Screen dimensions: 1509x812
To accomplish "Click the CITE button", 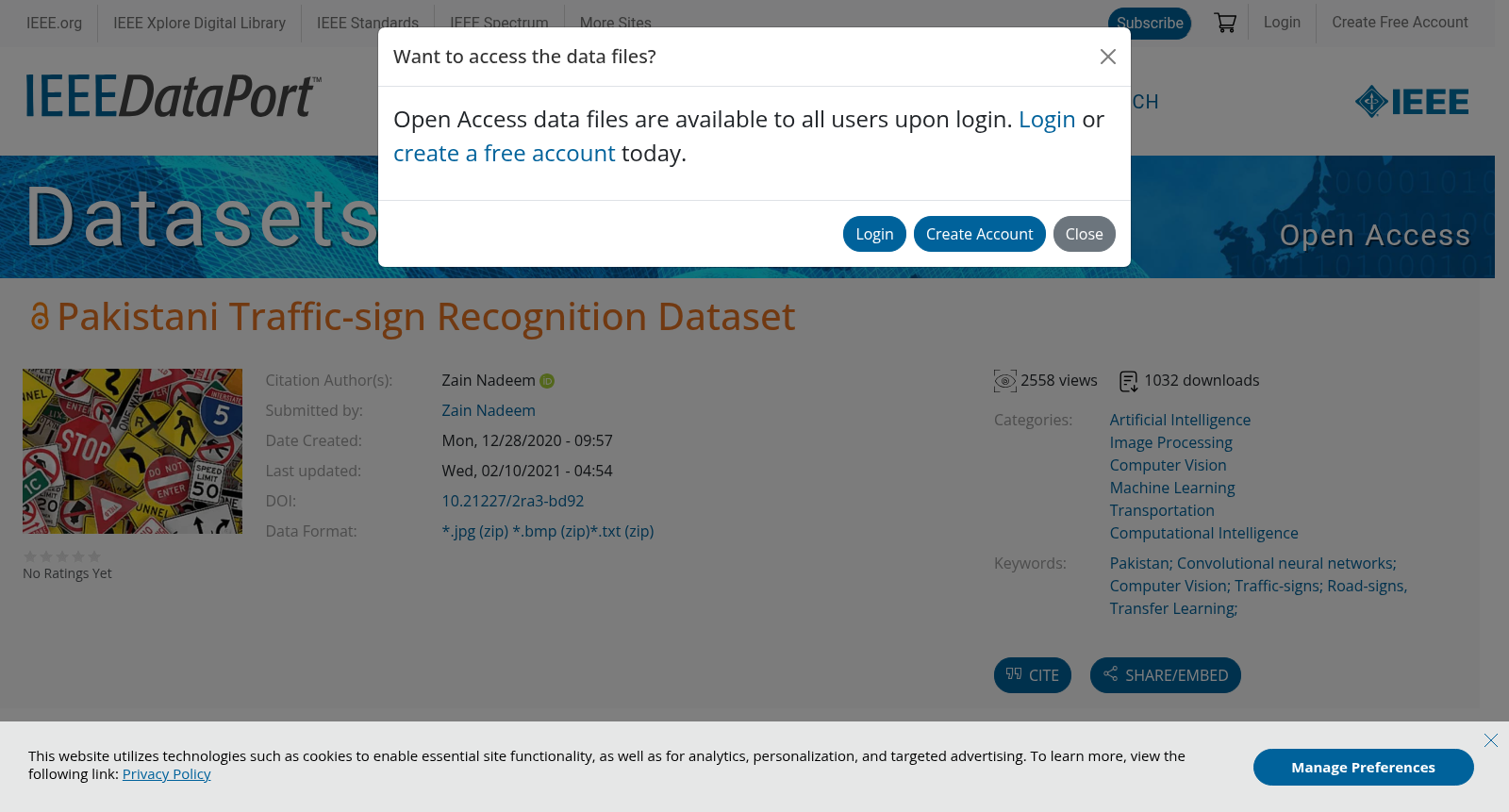I will [1032, 675].
